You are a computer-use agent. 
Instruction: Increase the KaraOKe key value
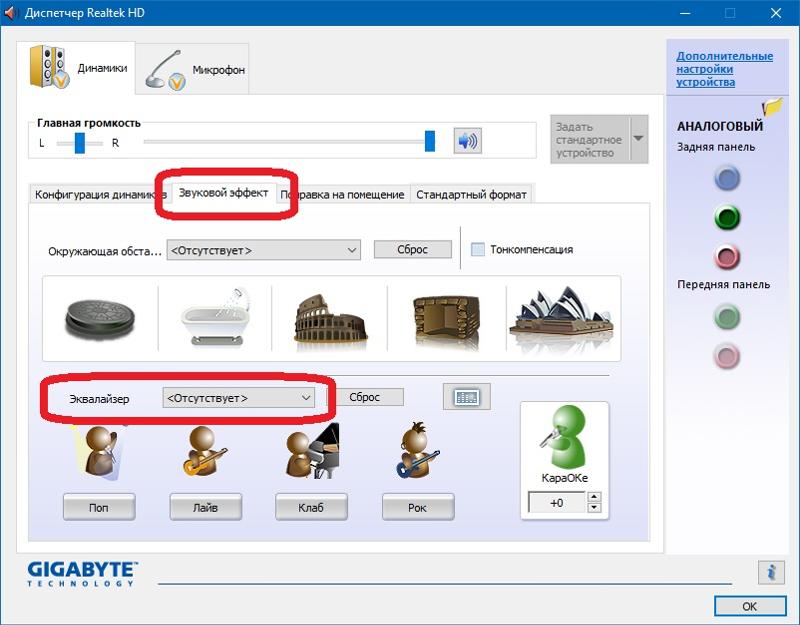tap(594, 496)
